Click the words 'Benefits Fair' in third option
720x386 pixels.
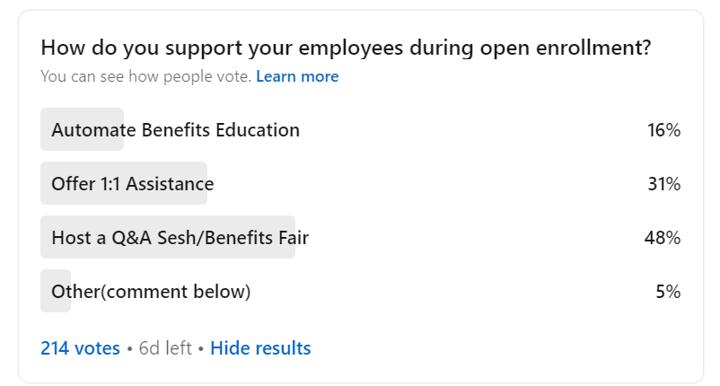tap(257, 238)
